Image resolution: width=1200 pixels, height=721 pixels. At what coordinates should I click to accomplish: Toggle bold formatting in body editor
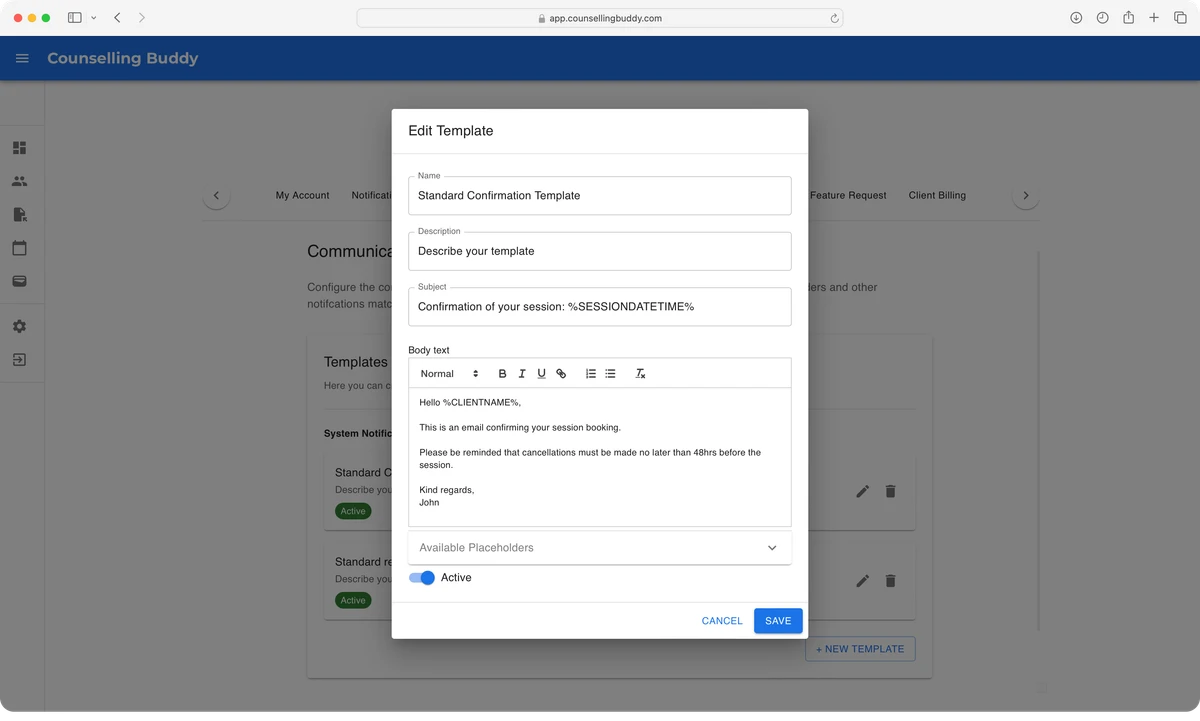pyautogui.click(x=502, y=374)
